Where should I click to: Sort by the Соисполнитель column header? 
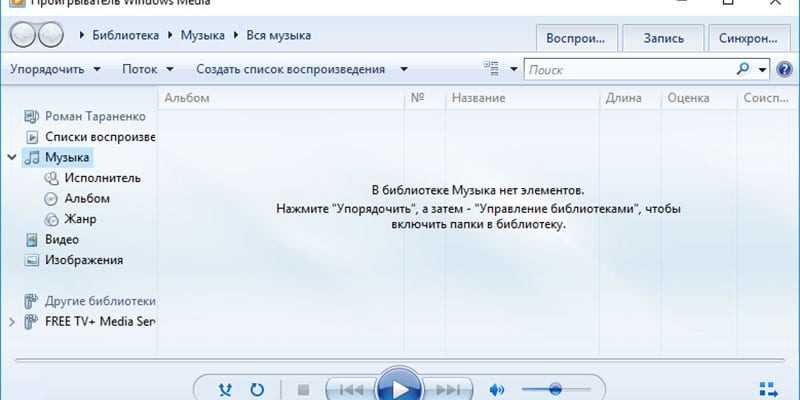click(766, 98)
